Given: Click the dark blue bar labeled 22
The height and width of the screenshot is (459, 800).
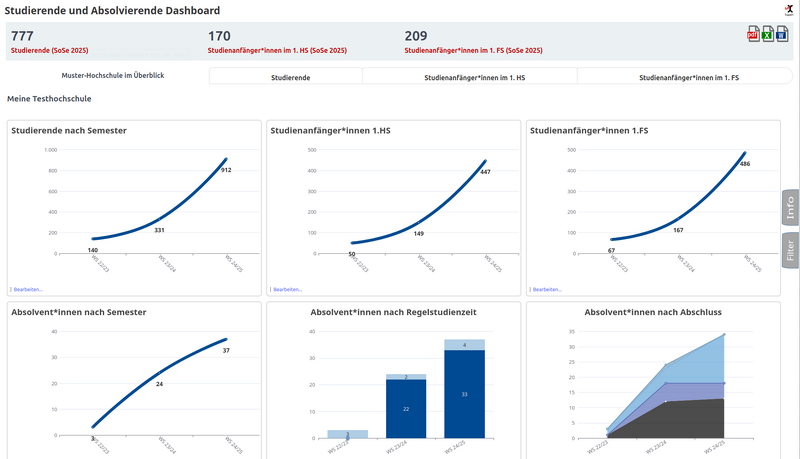Looking at the screenshot, I should click(405, 408).
